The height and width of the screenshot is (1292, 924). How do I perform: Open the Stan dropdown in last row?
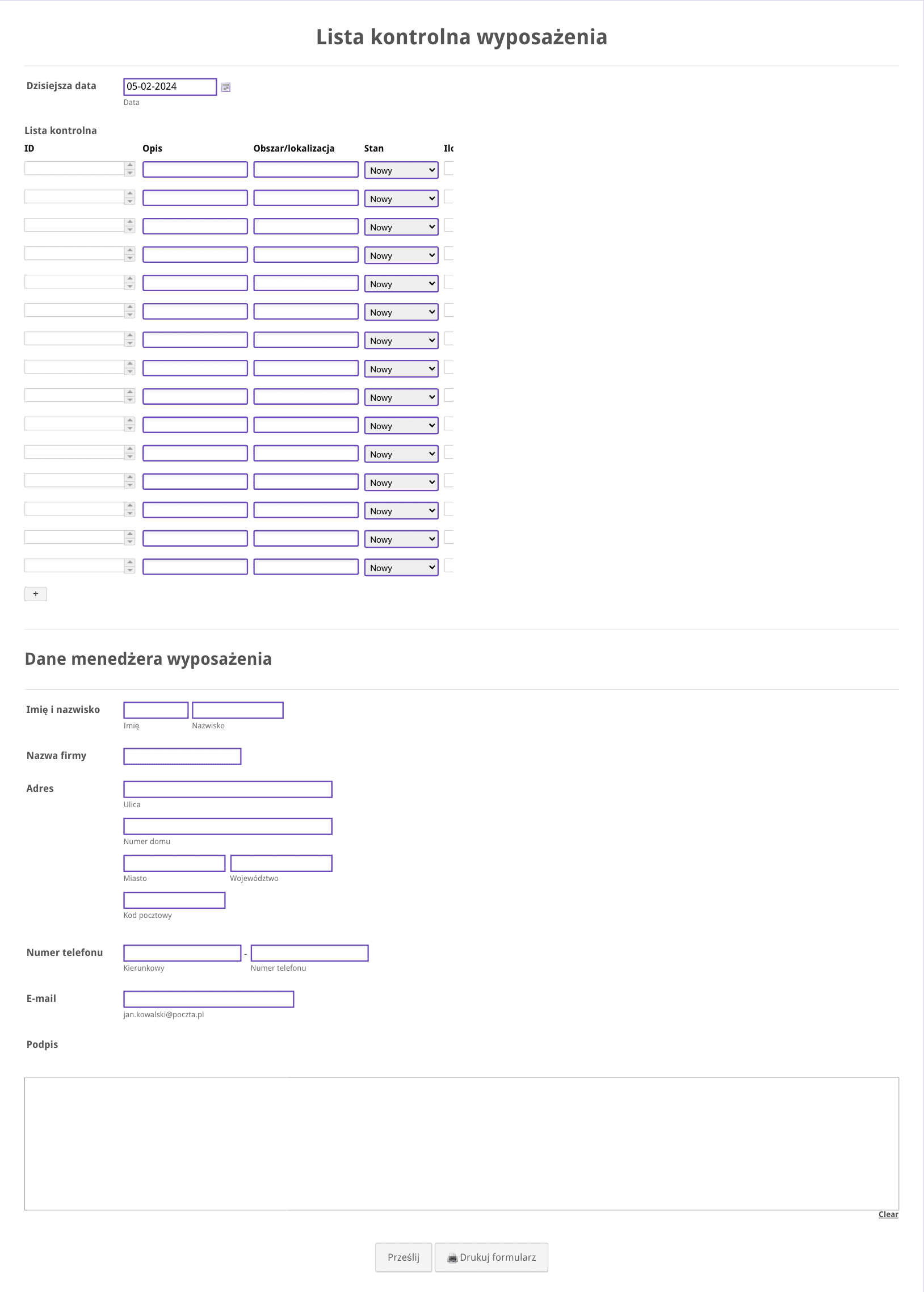401,567
